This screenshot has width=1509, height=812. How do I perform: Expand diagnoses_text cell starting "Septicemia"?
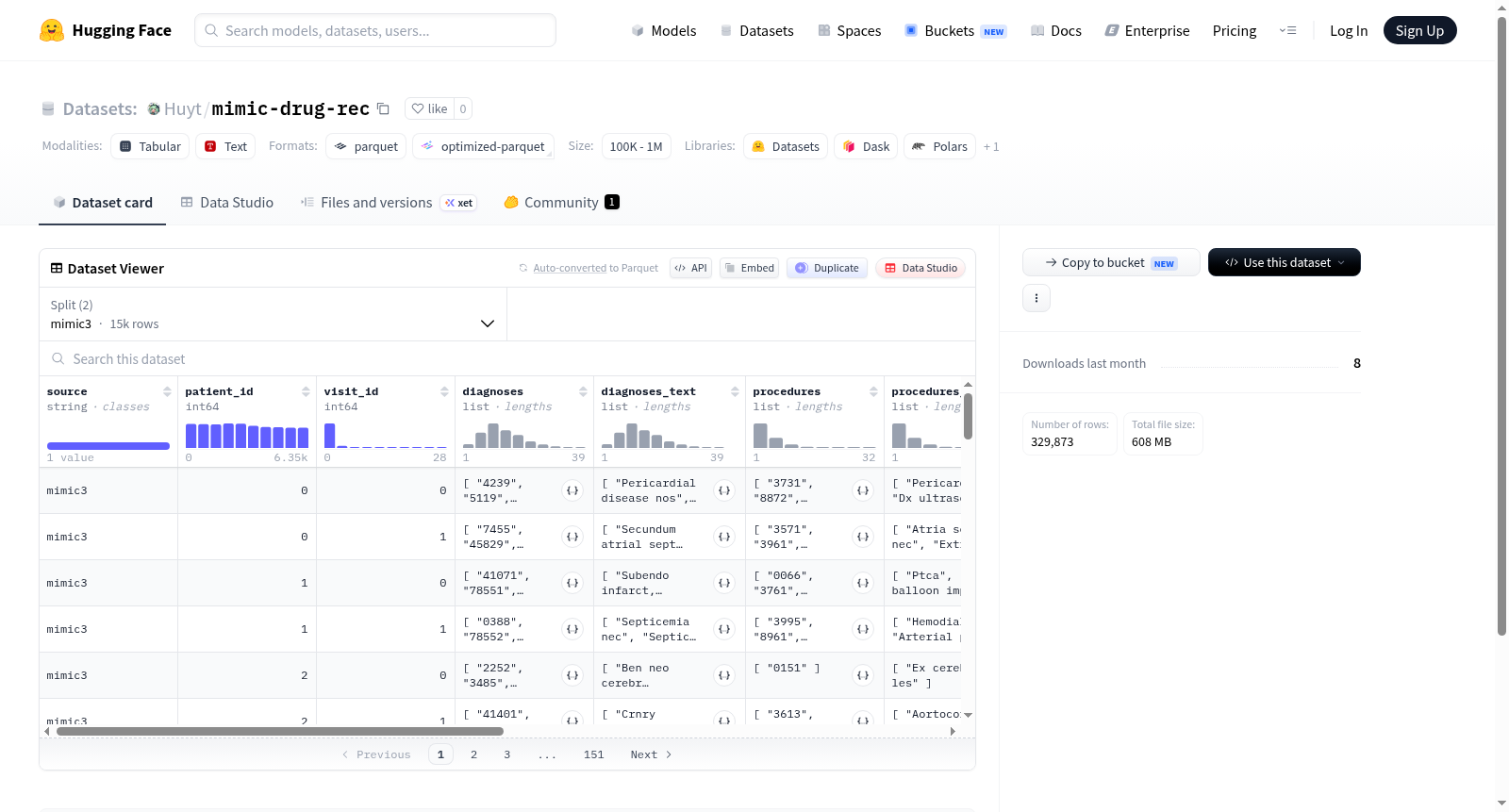tap(724, 629)
